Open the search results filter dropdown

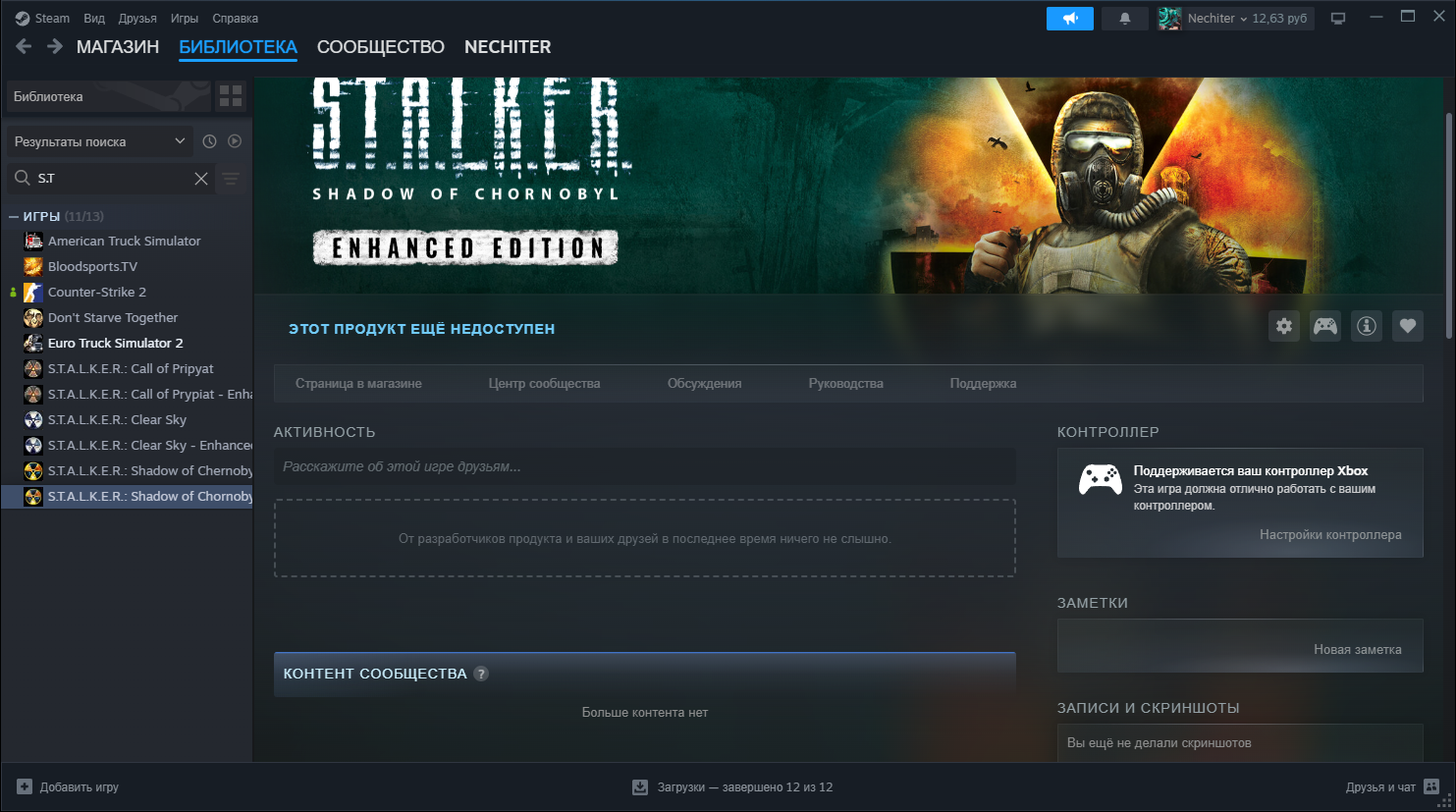click(x=99, y=141)
